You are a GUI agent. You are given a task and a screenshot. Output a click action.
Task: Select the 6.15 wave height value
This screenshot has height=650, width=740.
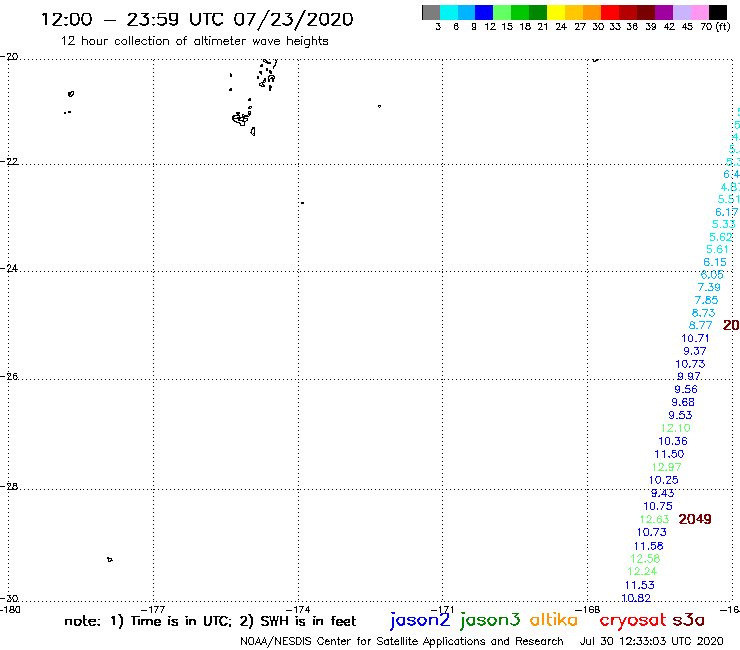click(x=715, y=262)
